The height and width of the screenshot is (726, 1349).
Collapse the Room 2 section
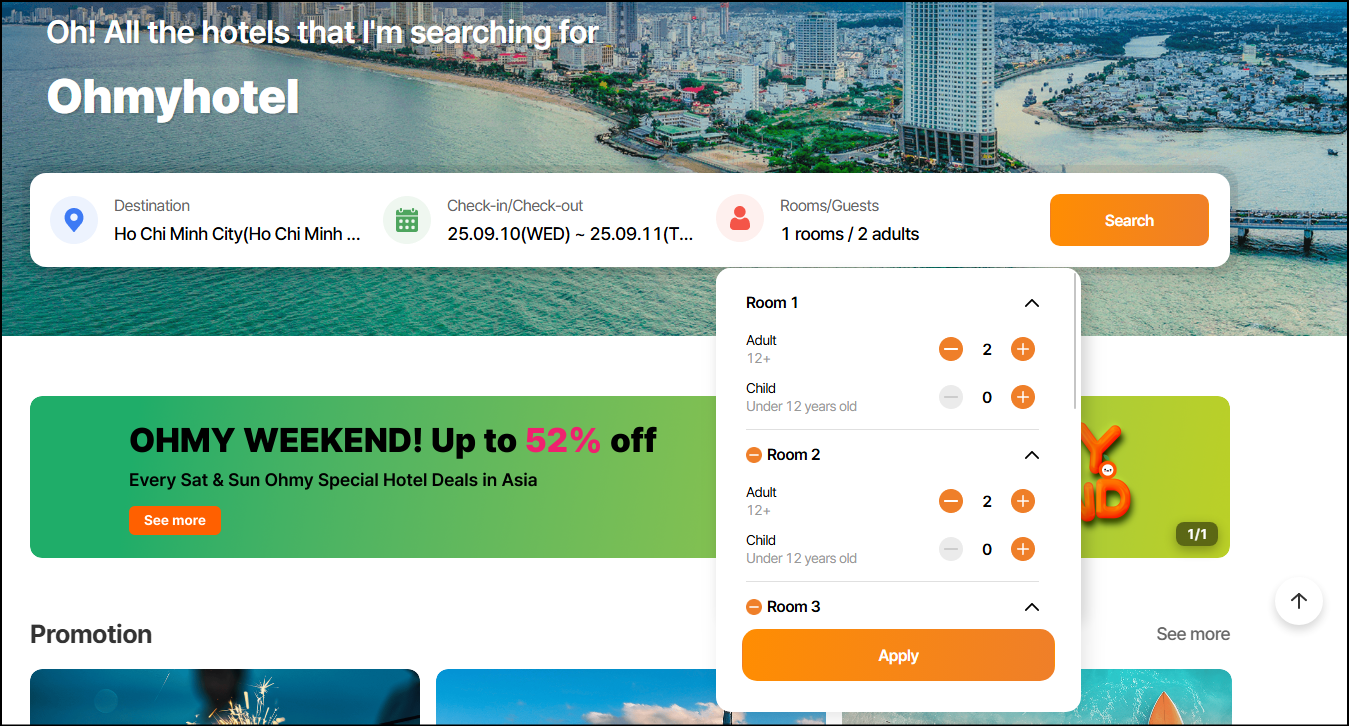pyautogui.click(x=1032, y=455)
